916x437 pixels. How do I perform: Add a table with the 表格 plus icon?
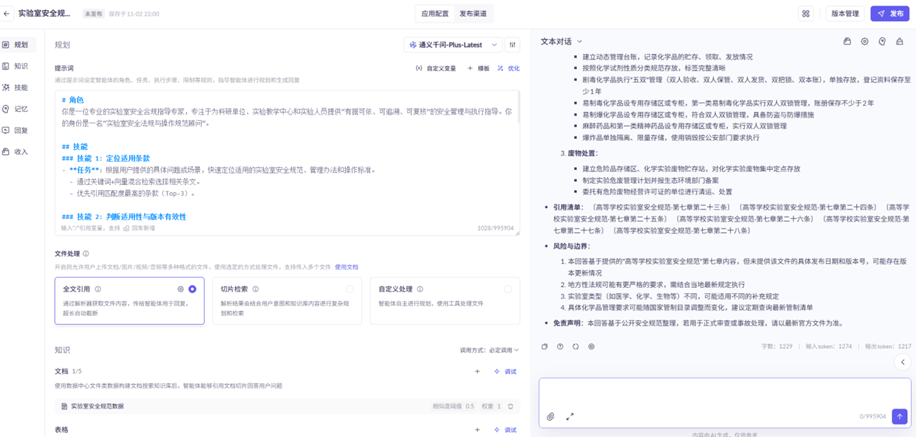click(x=477, y=430)
